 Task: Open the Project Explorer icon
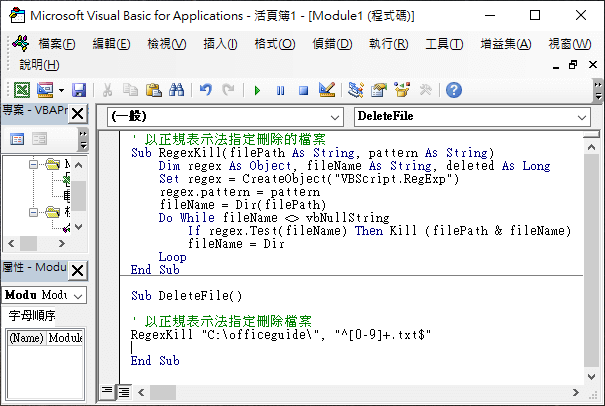(x=355, y=90)
